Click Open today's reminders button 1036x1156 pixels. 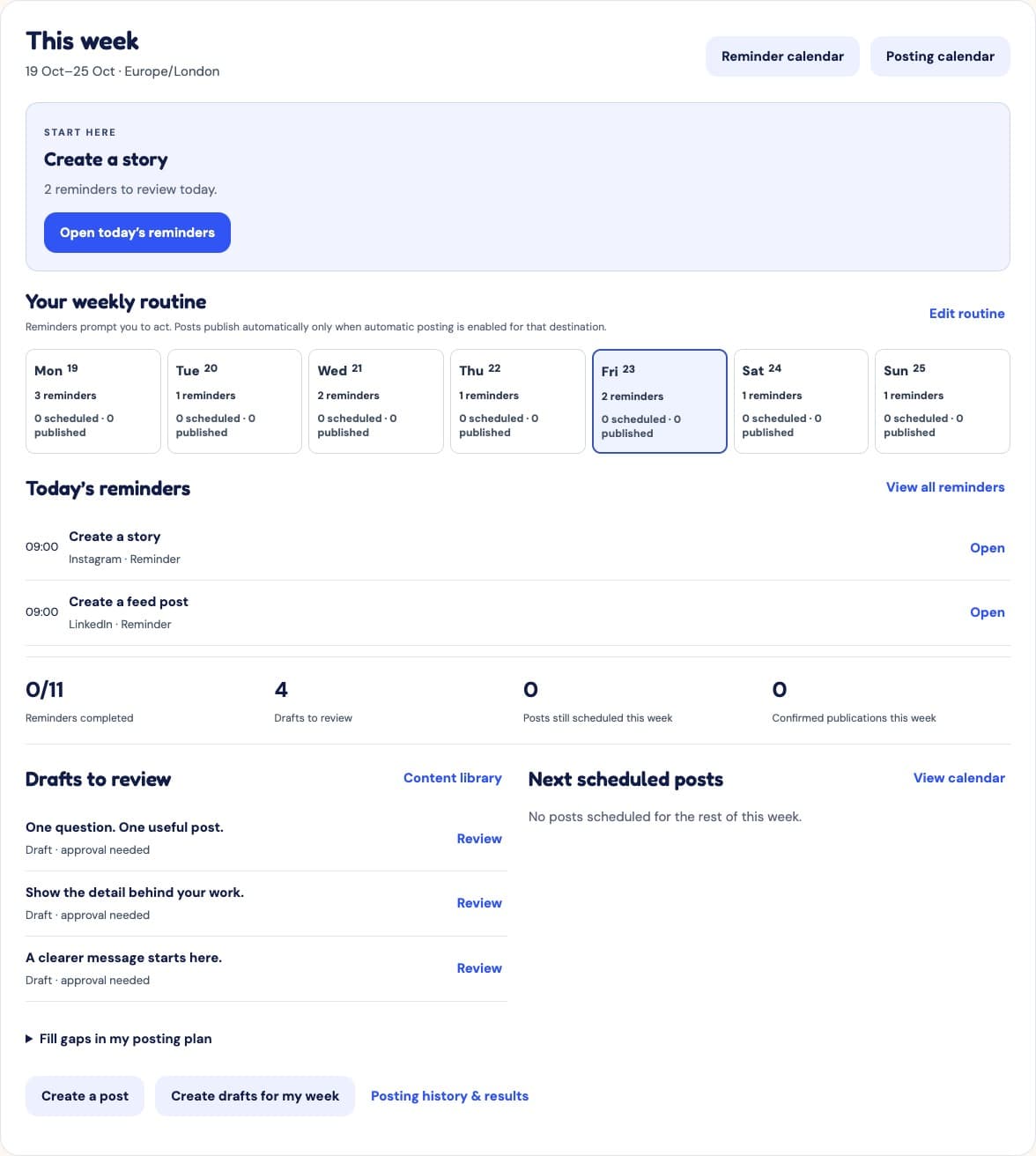137,233
